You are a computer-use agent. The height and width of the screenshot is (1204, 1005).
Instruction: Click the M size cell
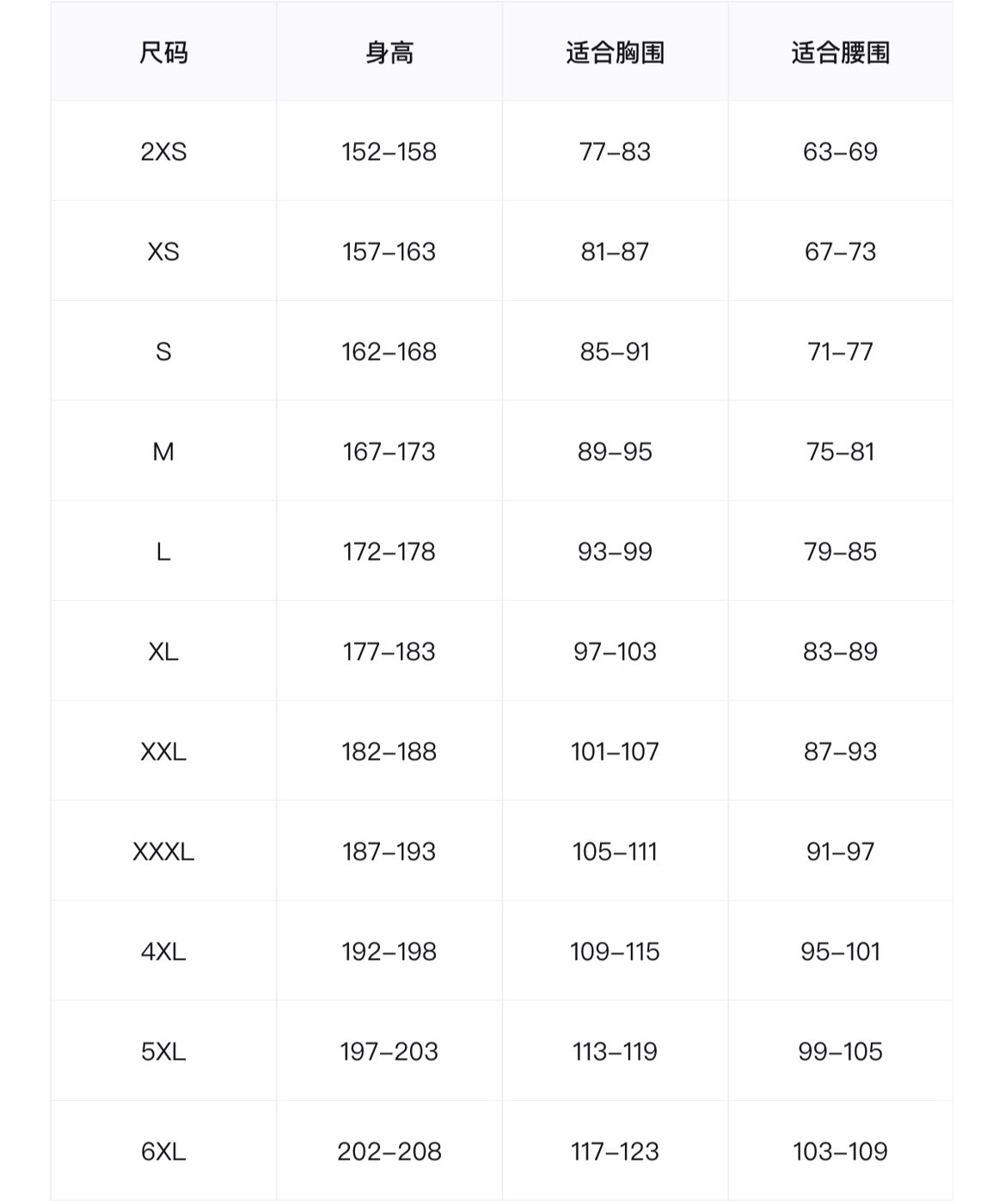(x=163, y=452)
